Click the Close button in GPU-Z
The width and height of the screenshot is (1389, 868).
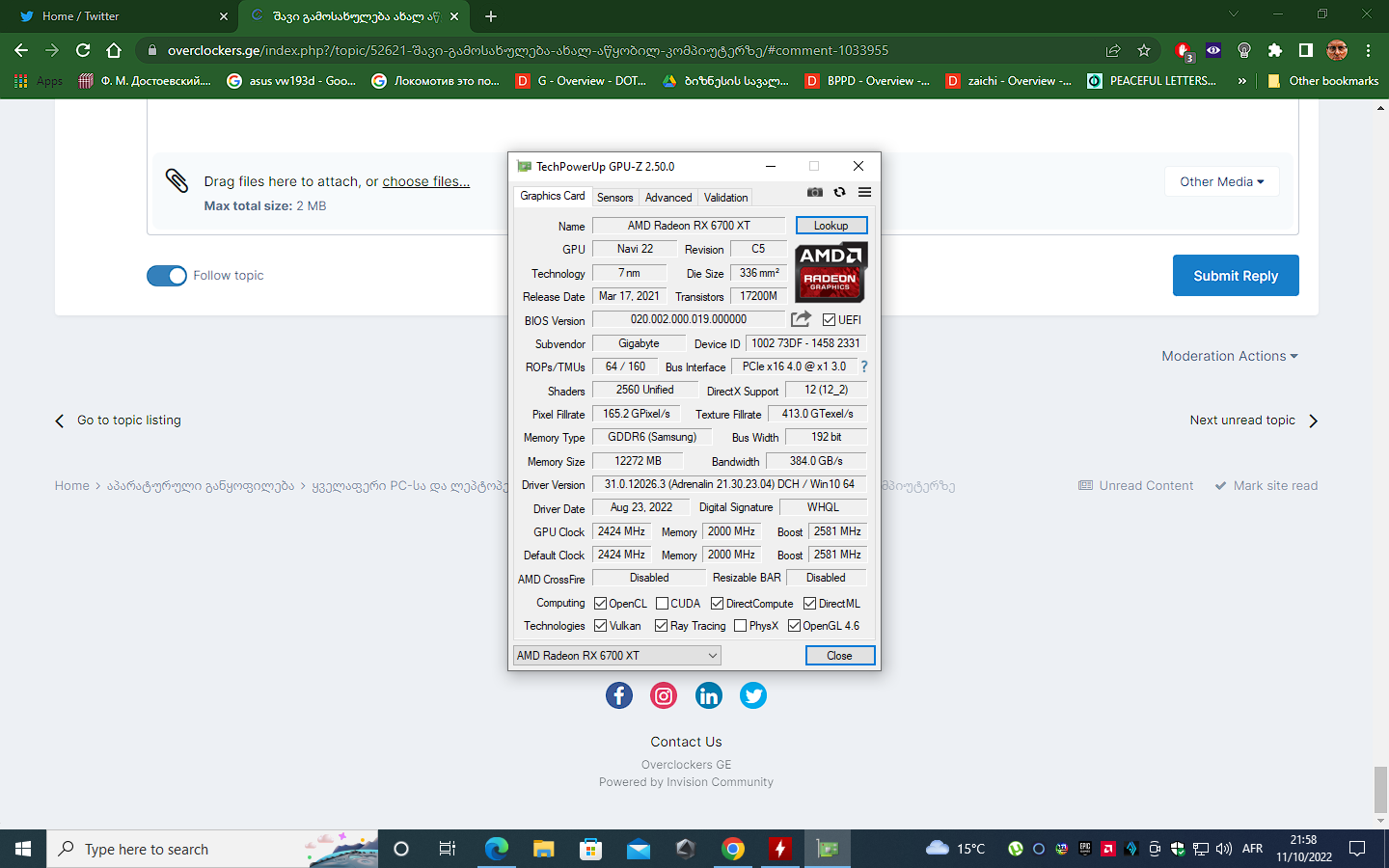coord(839,656)
